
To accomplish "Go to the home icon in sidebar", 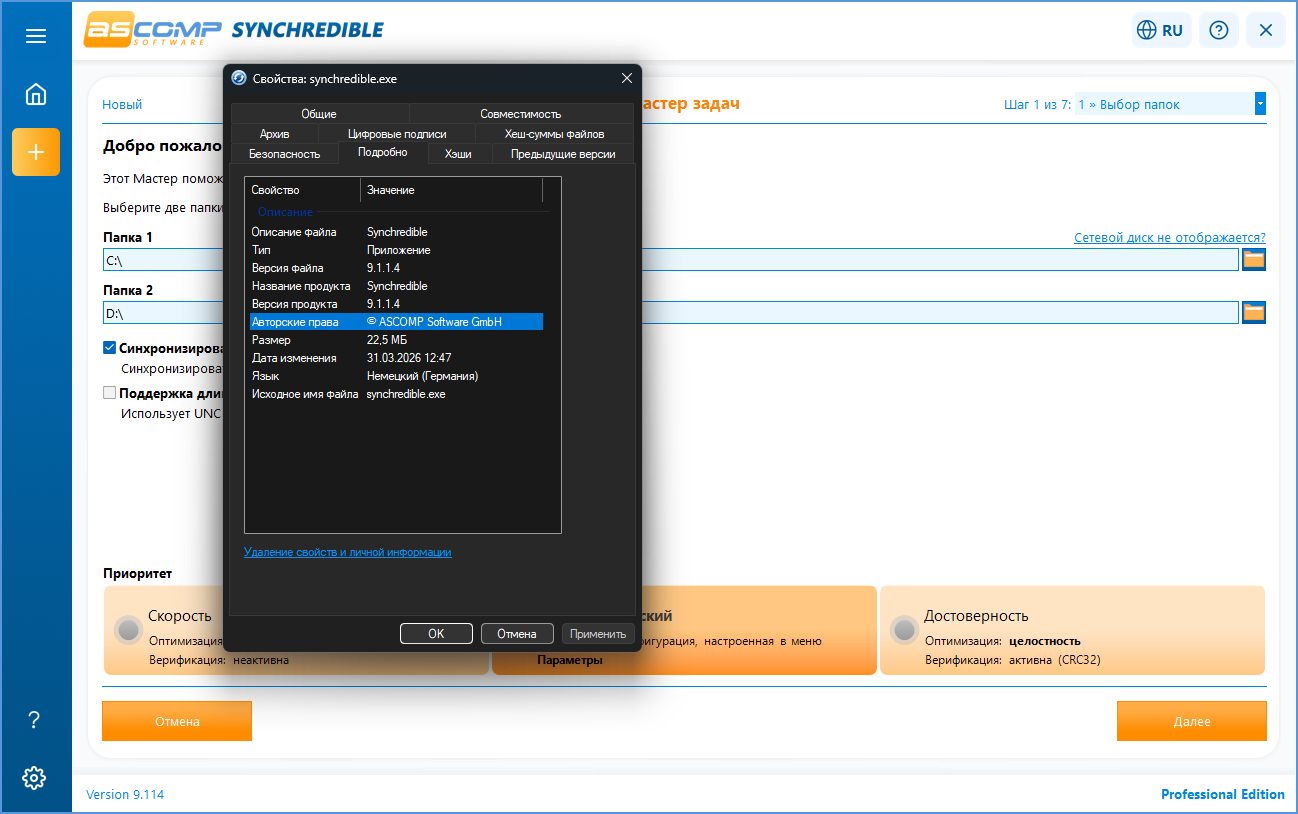I will click(x=36, y=95).
